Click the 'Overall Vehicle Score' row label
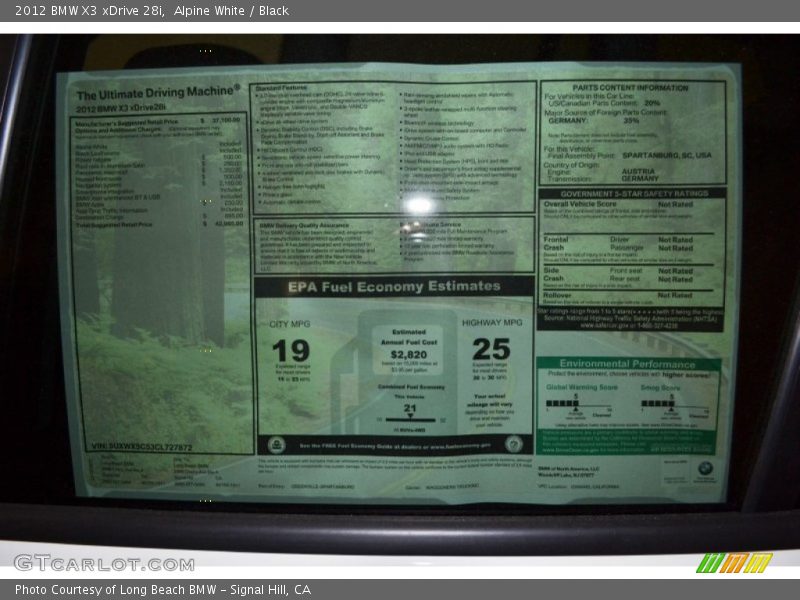 [580, 204]
